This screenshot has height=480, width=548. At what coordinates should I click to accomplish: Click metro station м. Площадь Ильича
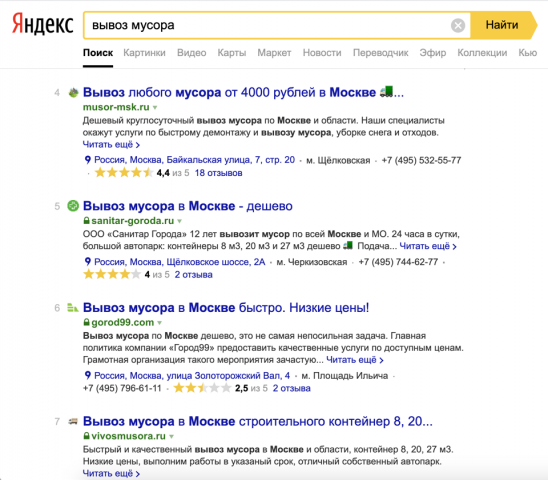[345, 375]
